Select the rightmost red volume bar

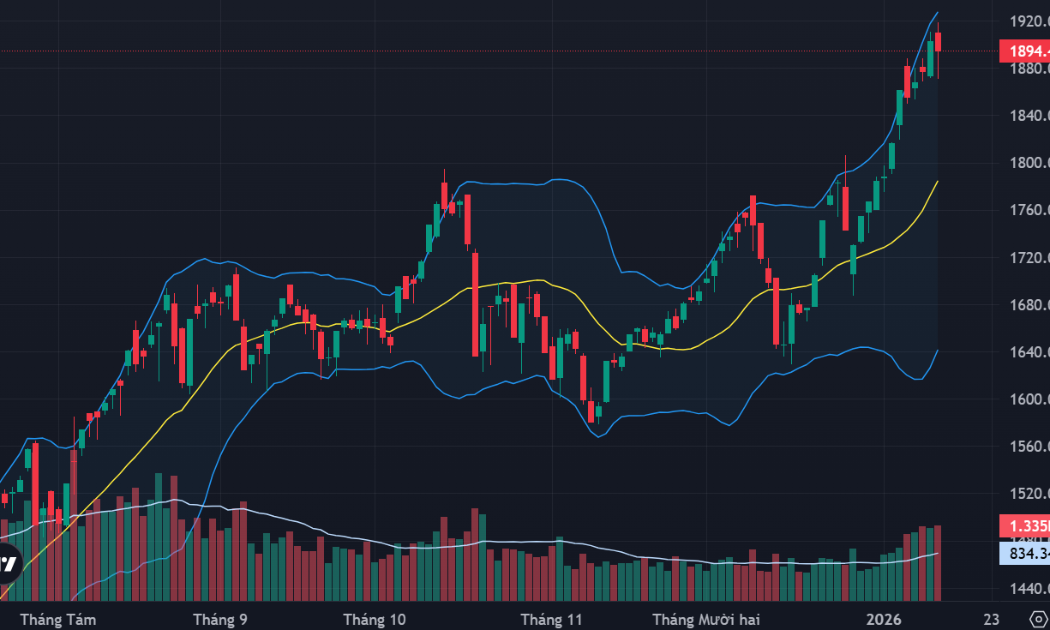click(938, 562)
